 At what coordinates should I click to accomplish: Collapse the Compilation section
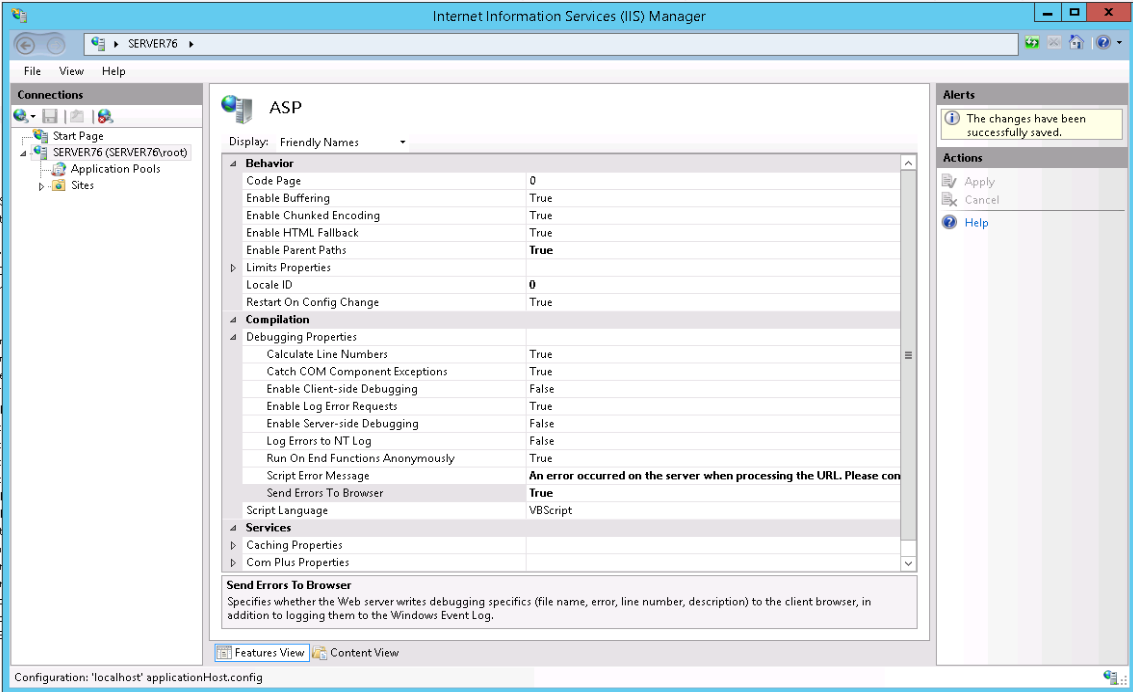pyautogui.click(x=233, y=319)
